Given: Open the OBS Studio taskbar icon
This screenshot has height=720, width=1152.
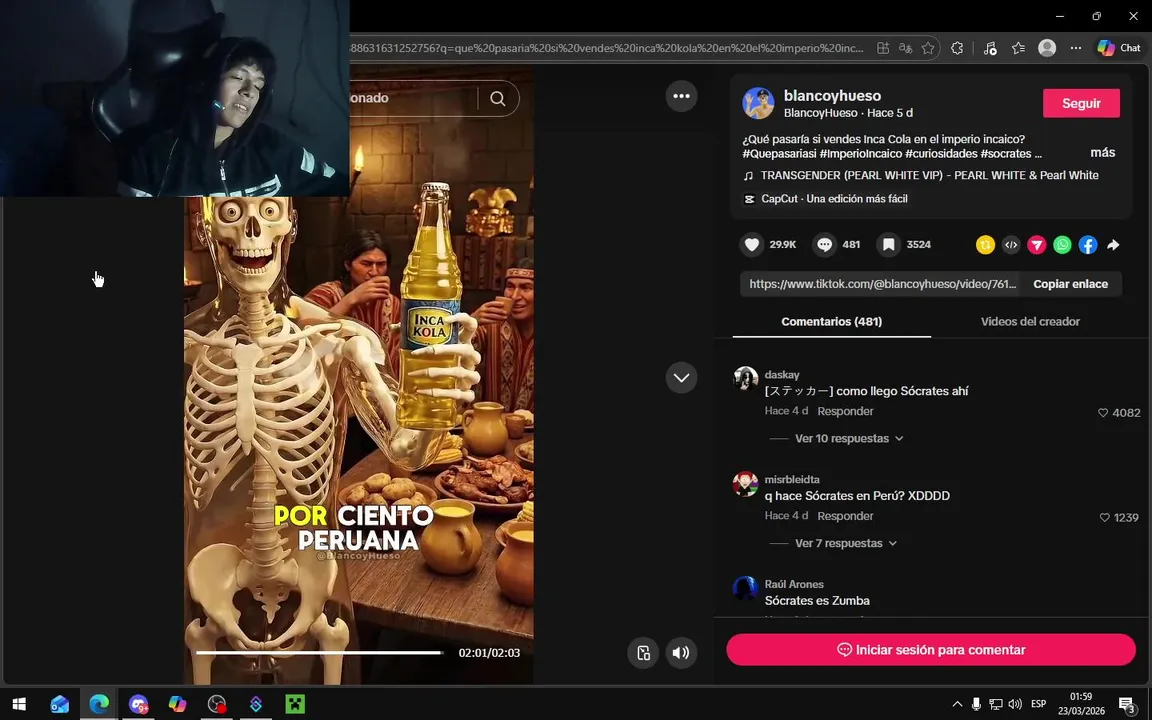Looking at the screenshot, I should tap(217, 705).
